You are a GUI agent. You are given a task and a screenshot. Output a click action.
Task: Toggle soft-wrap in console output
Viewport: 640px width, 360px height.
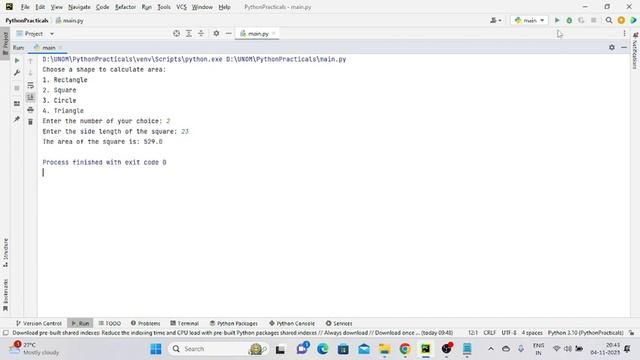click(x=31, y=85)
